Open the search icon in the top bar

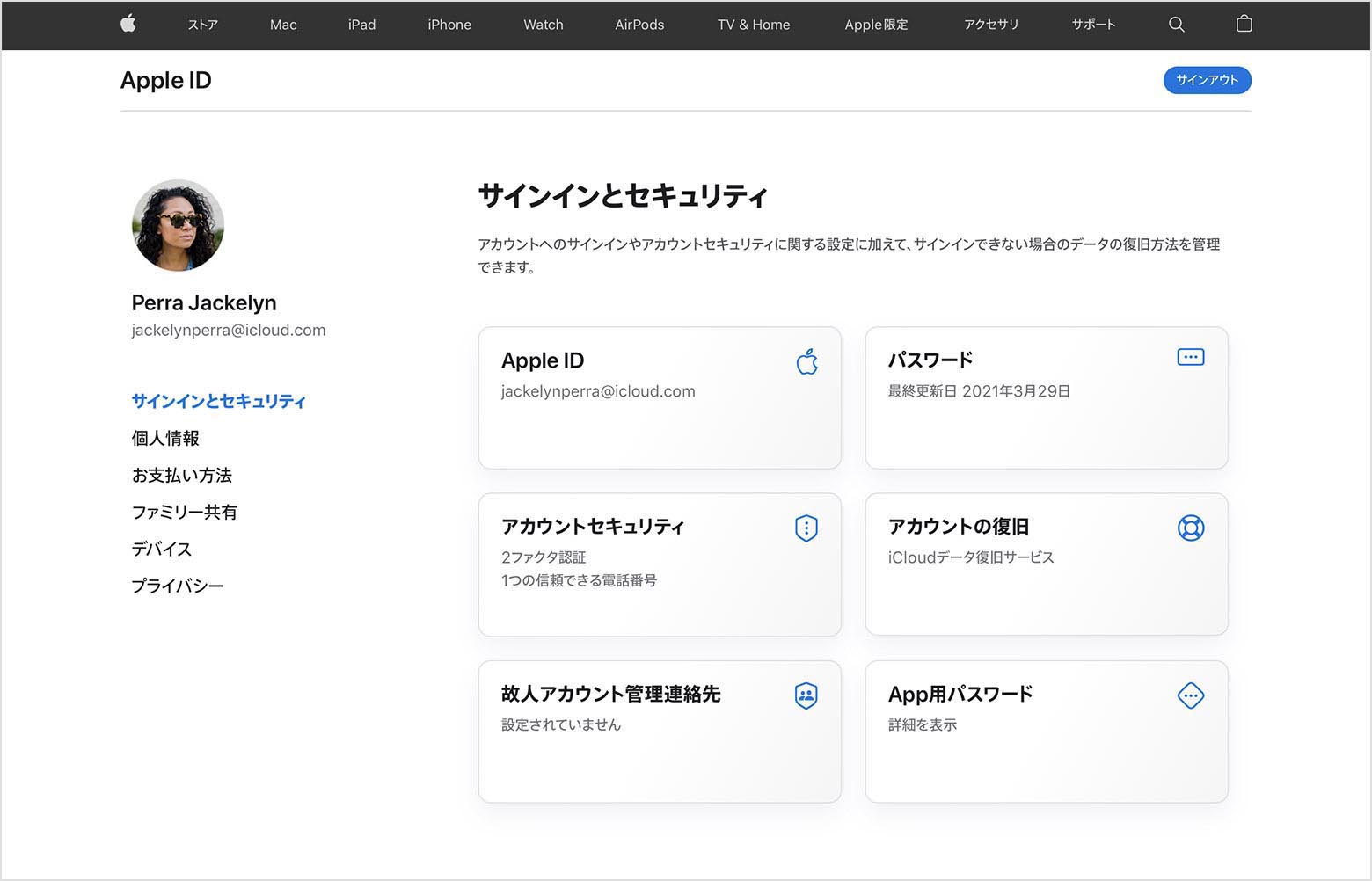point(1176,25)
